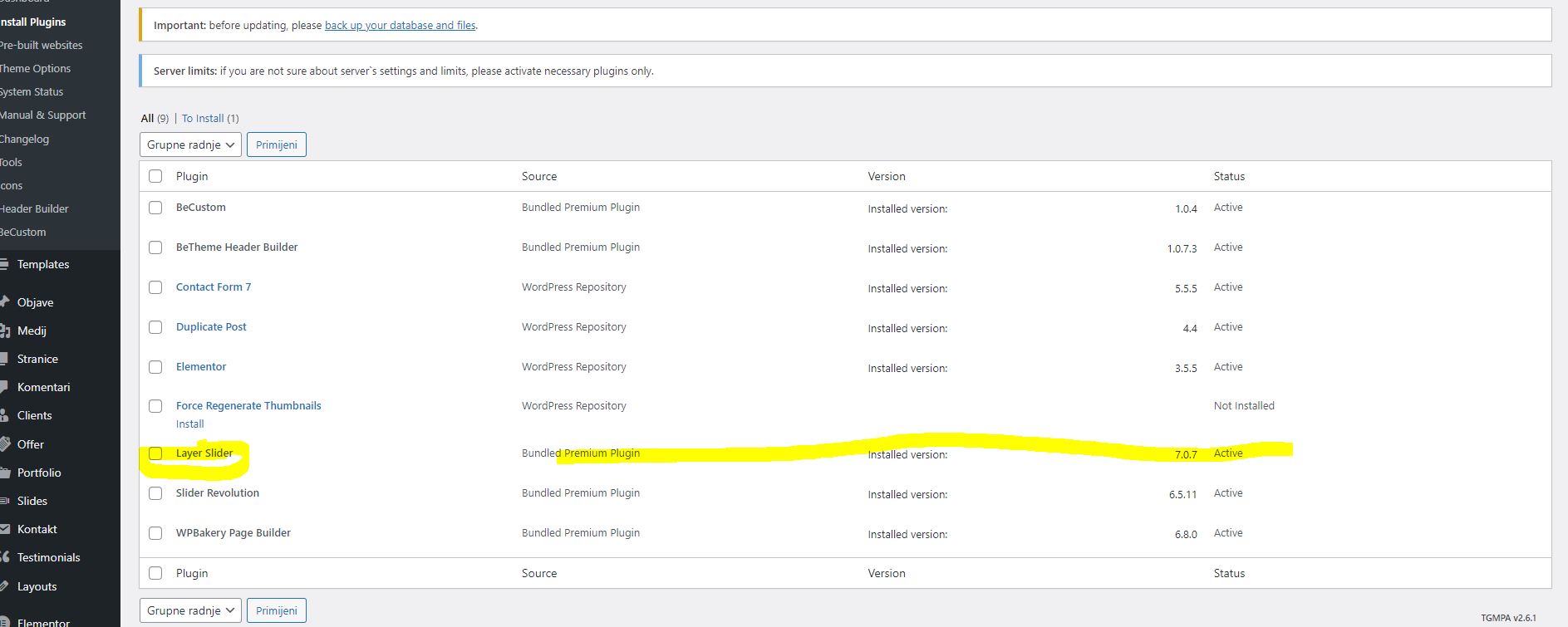Tick the header select-all plugins checkbox
The image size is (1568, 627).
pos(155,176)
